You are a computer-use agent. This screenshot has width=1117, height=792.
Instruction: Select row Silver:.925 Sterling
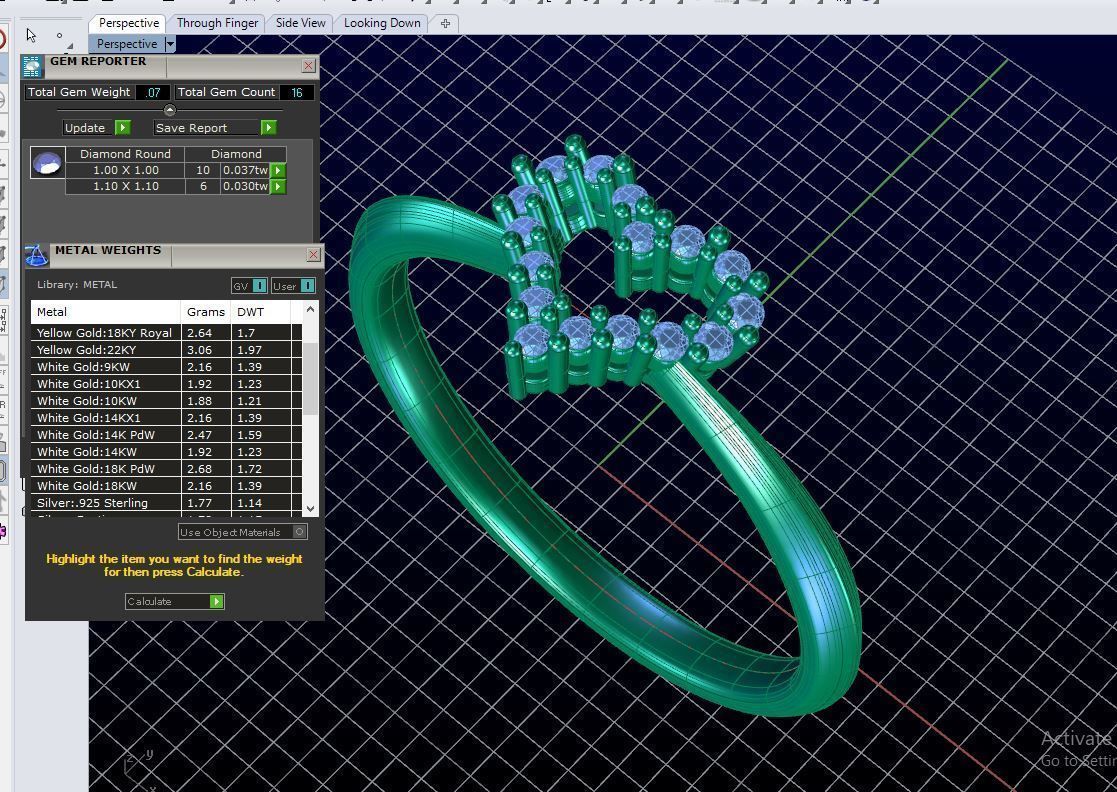(x=167, y=503)
